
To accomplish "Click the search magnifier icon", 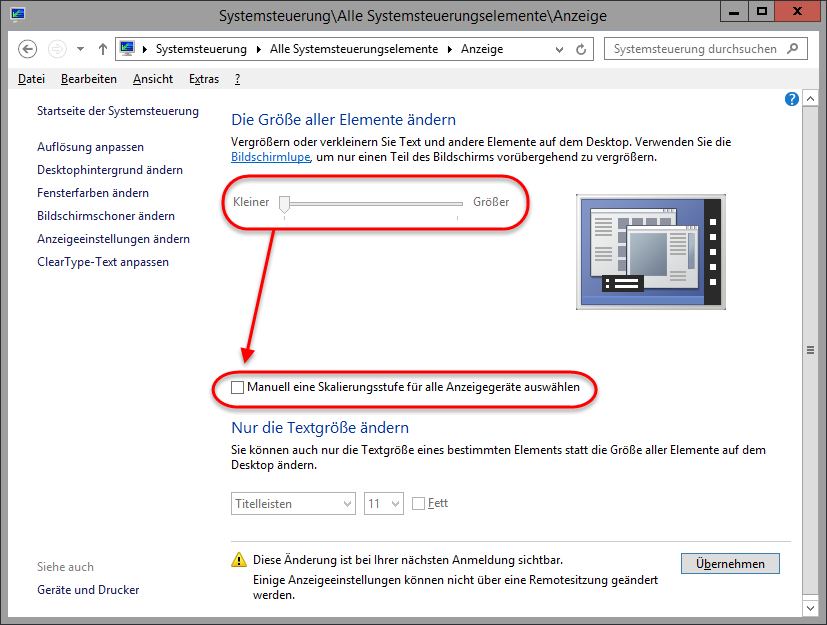I will point(794,48).
